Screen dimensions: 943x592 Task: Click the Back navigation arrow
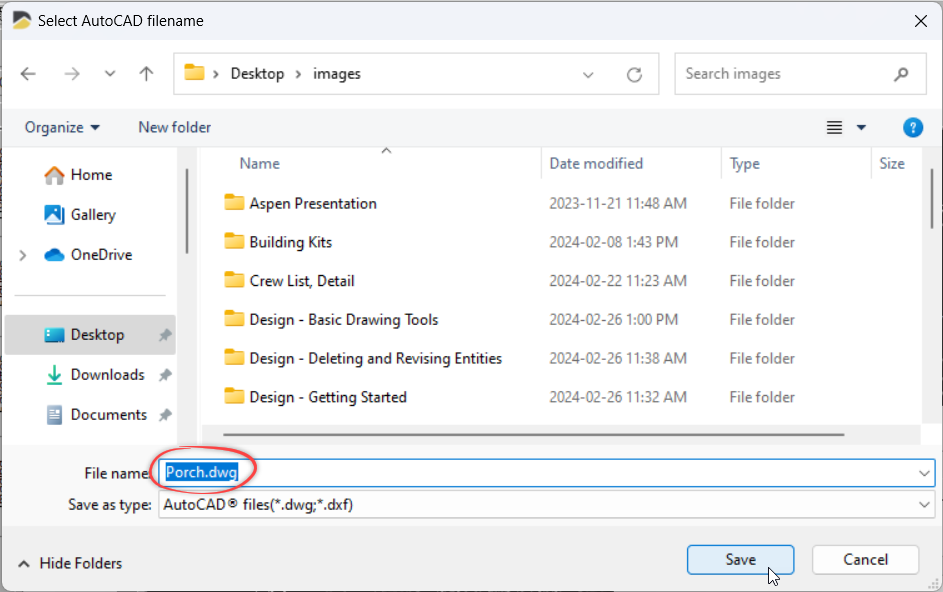pyautogui.click(x=28, y=74)
